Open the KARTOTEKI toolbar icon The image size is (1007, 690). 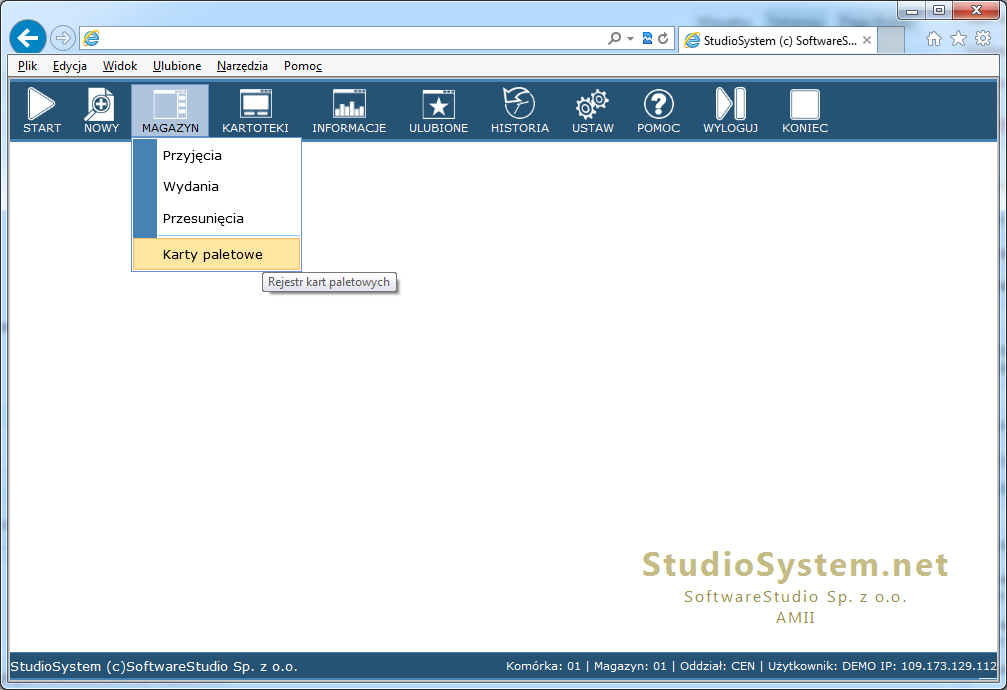255,110
